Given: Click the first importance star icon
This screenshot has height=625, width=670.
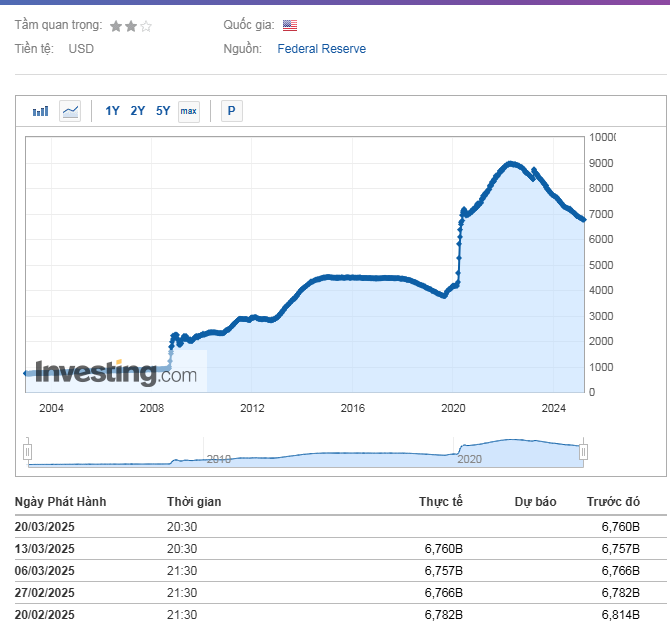Looking at the screenshot, I should (x=116, y=26).
